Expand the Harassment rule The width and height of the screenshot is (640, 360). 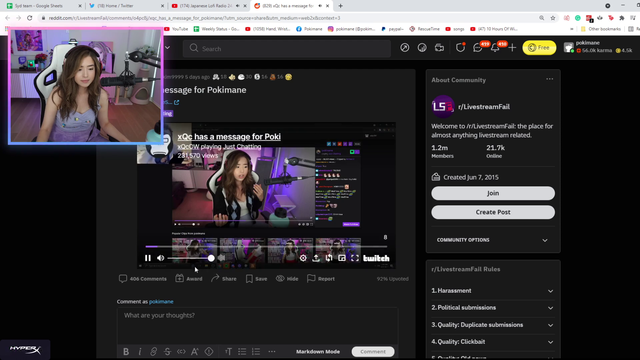tap(493, 291)
